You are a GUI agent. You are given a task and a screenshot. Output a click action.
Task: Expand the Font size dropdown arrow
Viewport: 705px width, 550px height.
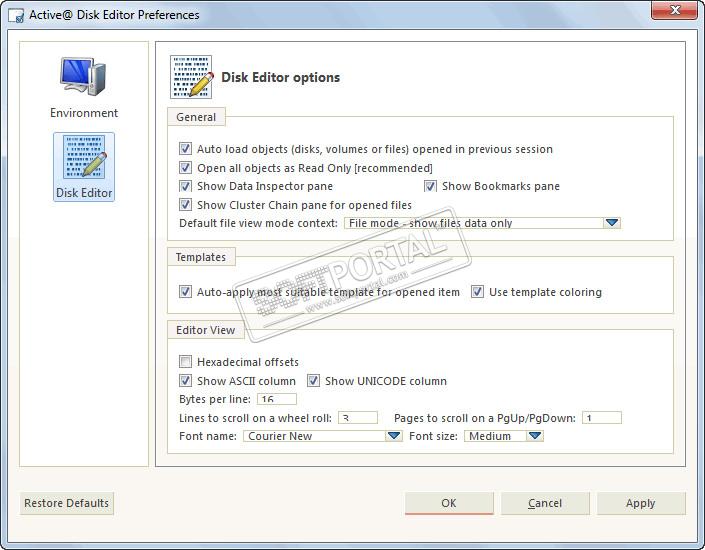pyautogui.click(x=535, y=436)
